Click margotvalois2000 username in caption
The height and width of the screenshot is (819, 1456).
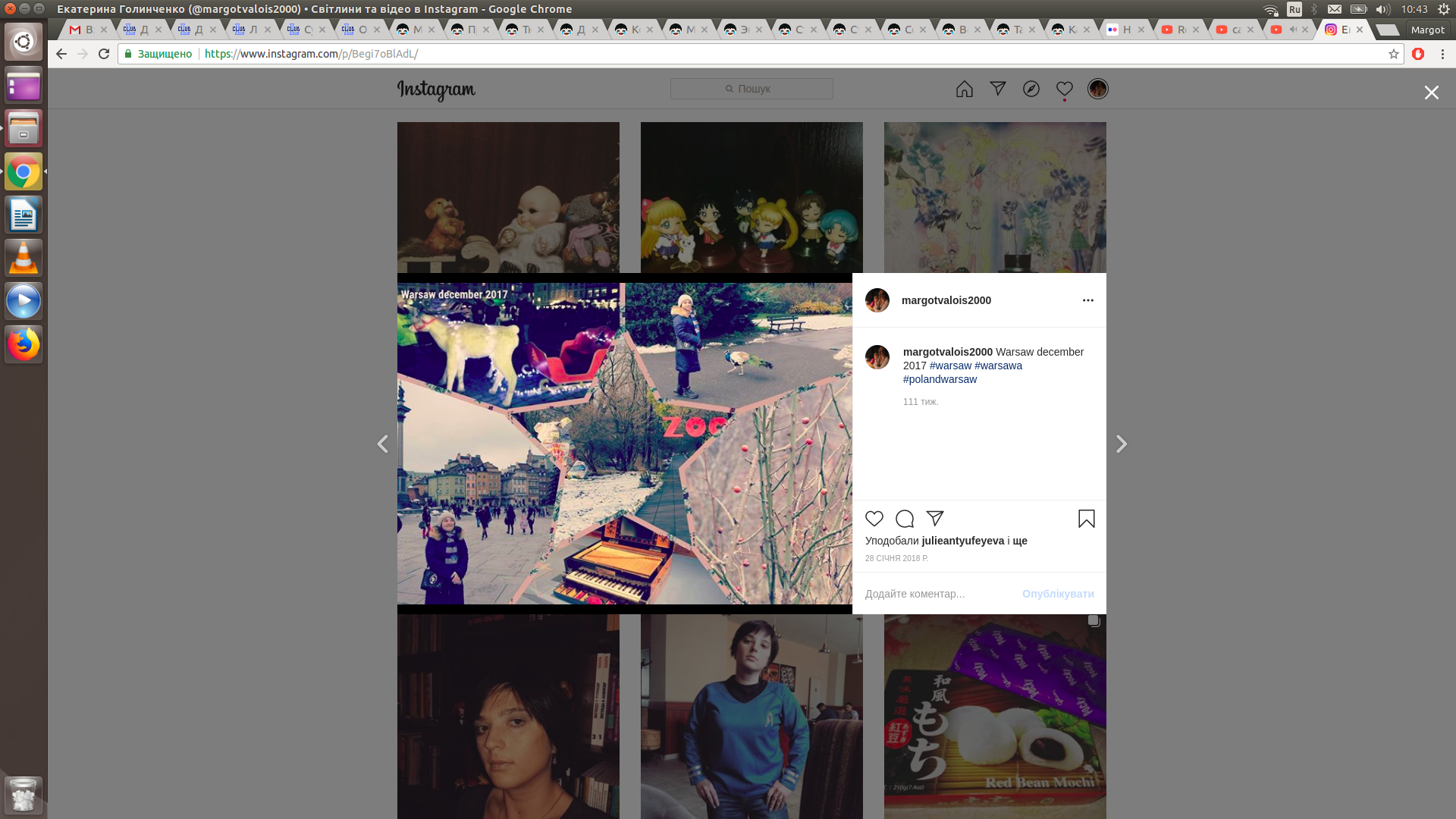947,352
